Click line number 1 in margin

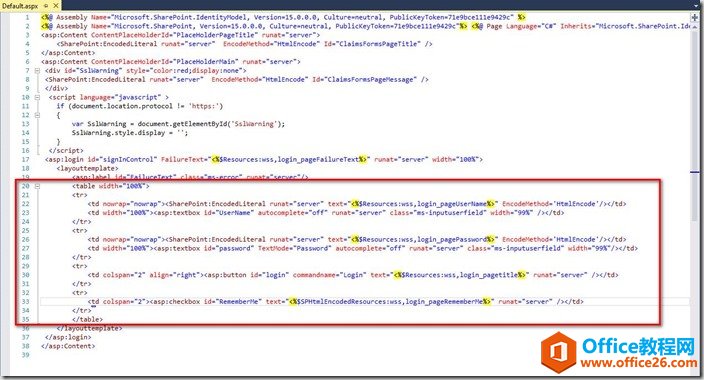click(x=27, y=18)
